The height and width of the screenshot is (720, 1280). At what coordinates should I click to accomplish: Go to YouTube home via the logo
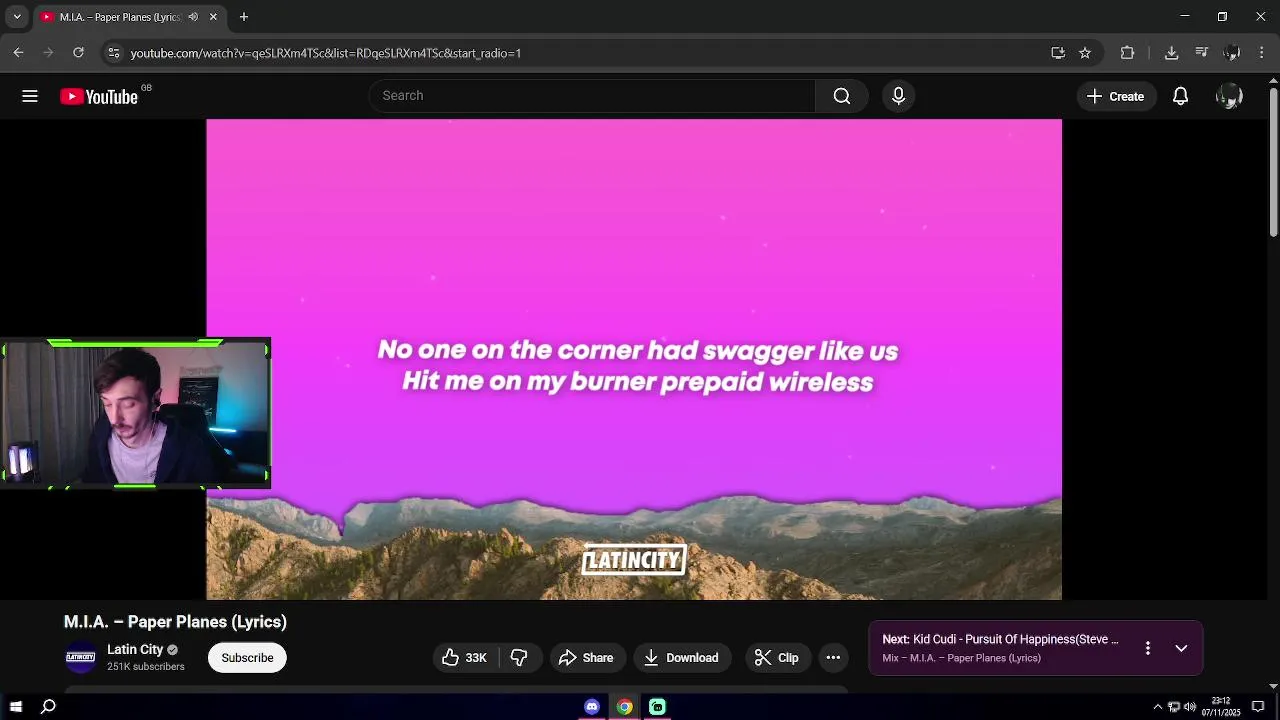coord(98,96)
